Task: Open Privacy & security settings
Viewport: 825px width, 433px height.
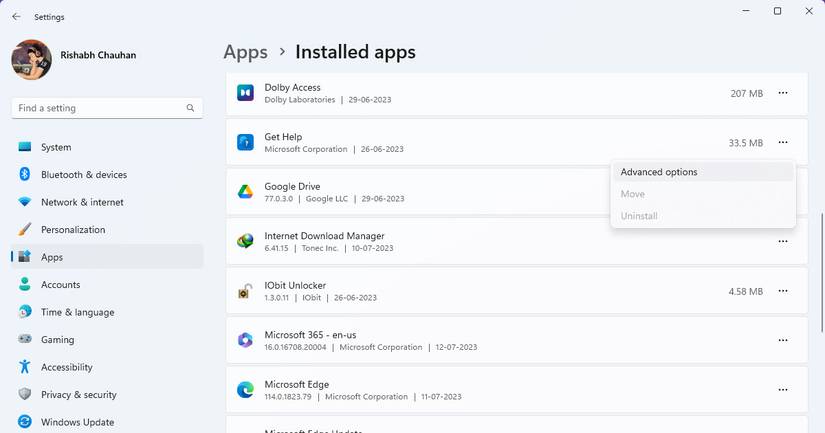Action: click(x=78, y=395)
